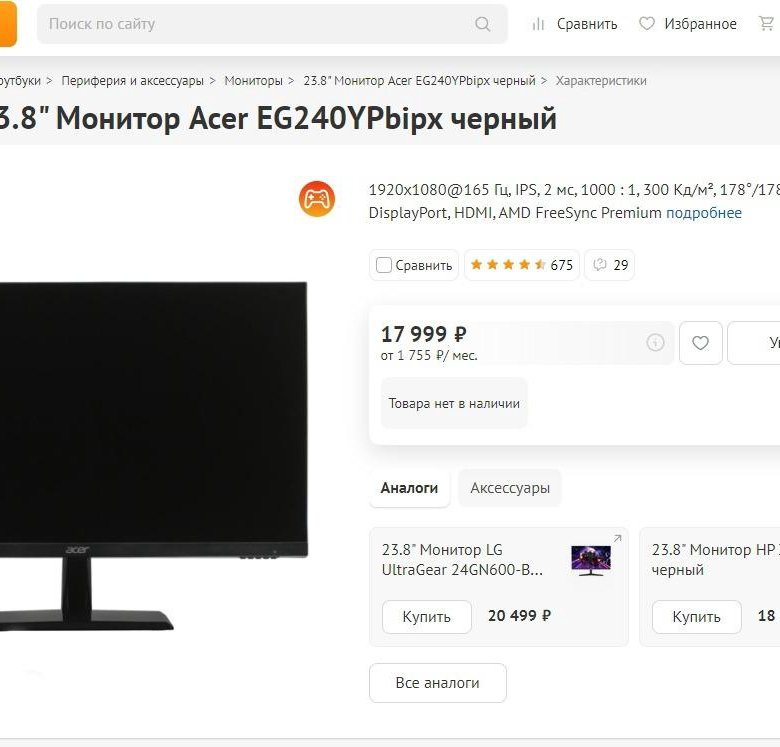Click the orange gamepad badge icon
780x747 pixels.
click(x=317, y=199)
